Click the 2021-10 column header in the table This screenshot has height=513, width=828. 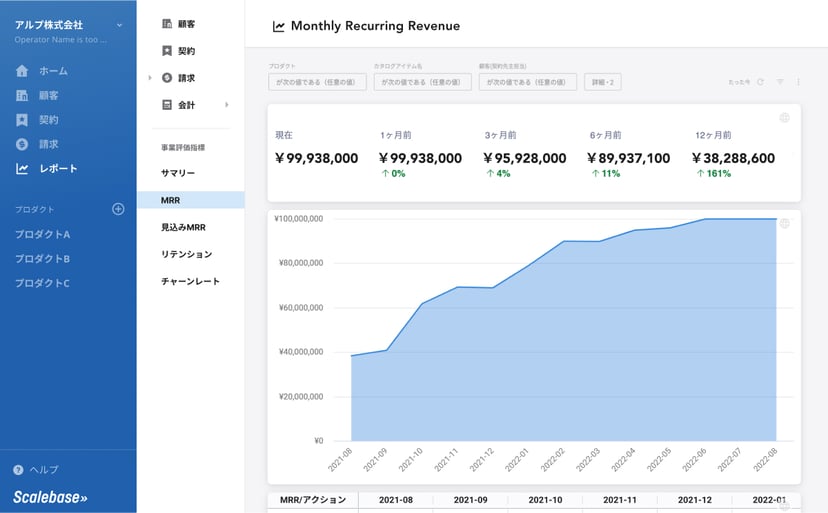tap(544, 500)
